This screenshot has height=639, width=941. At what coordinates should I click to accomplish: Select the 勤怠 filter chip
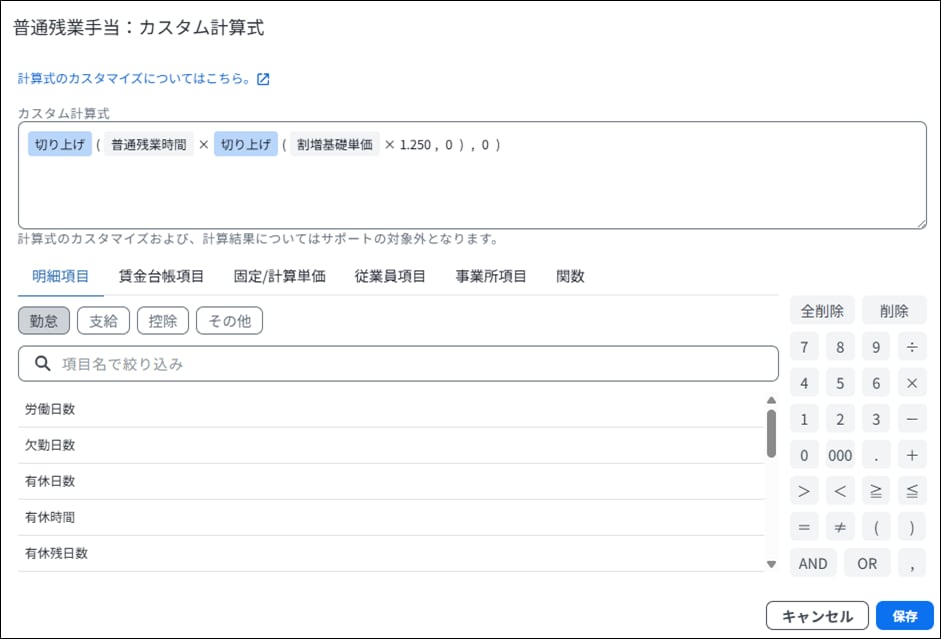[x=44, y=321]
